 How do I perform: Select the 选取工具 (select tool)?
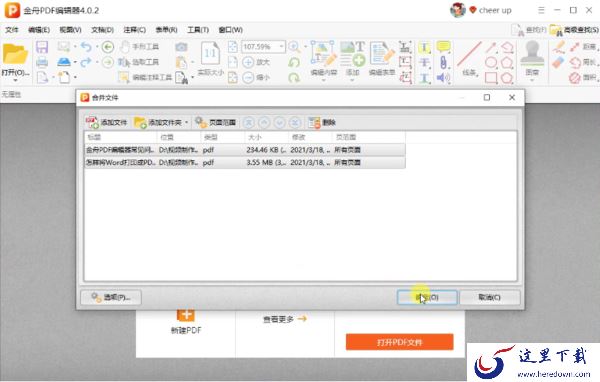[139, 62]
